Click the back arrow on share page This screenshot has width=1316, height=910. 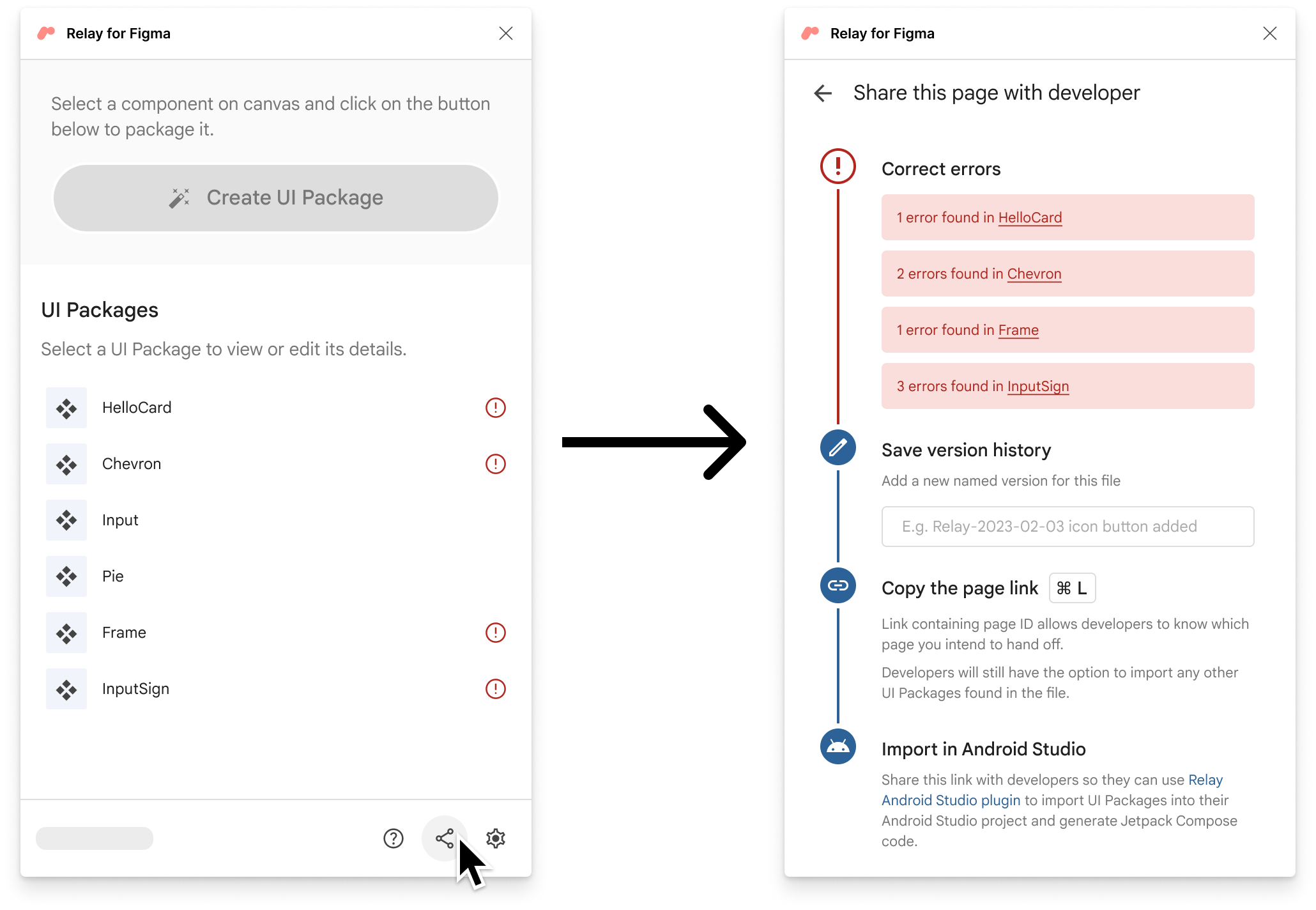click(822, 92)
